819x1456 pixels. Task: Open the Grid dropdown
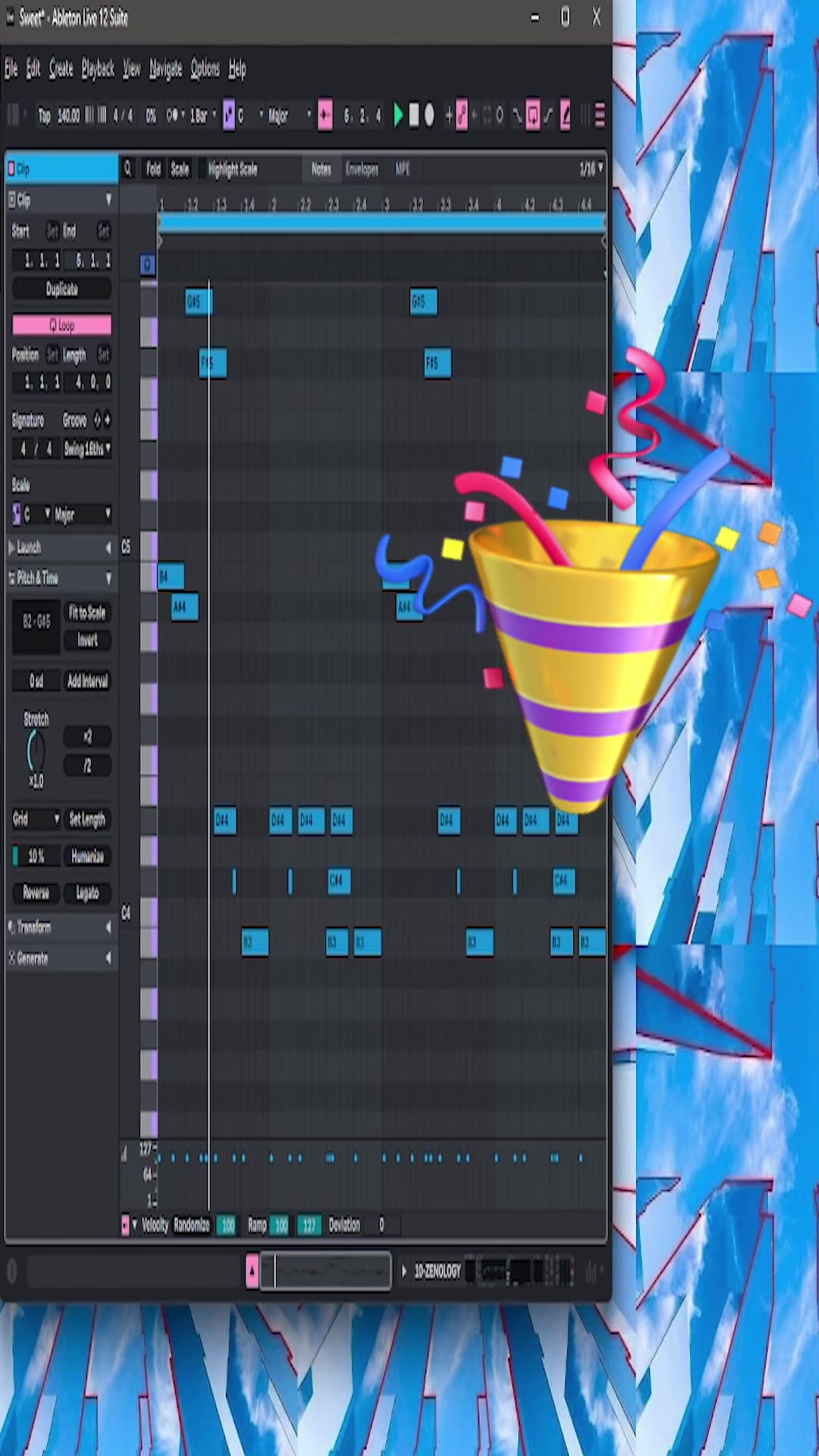pos(36,819)
